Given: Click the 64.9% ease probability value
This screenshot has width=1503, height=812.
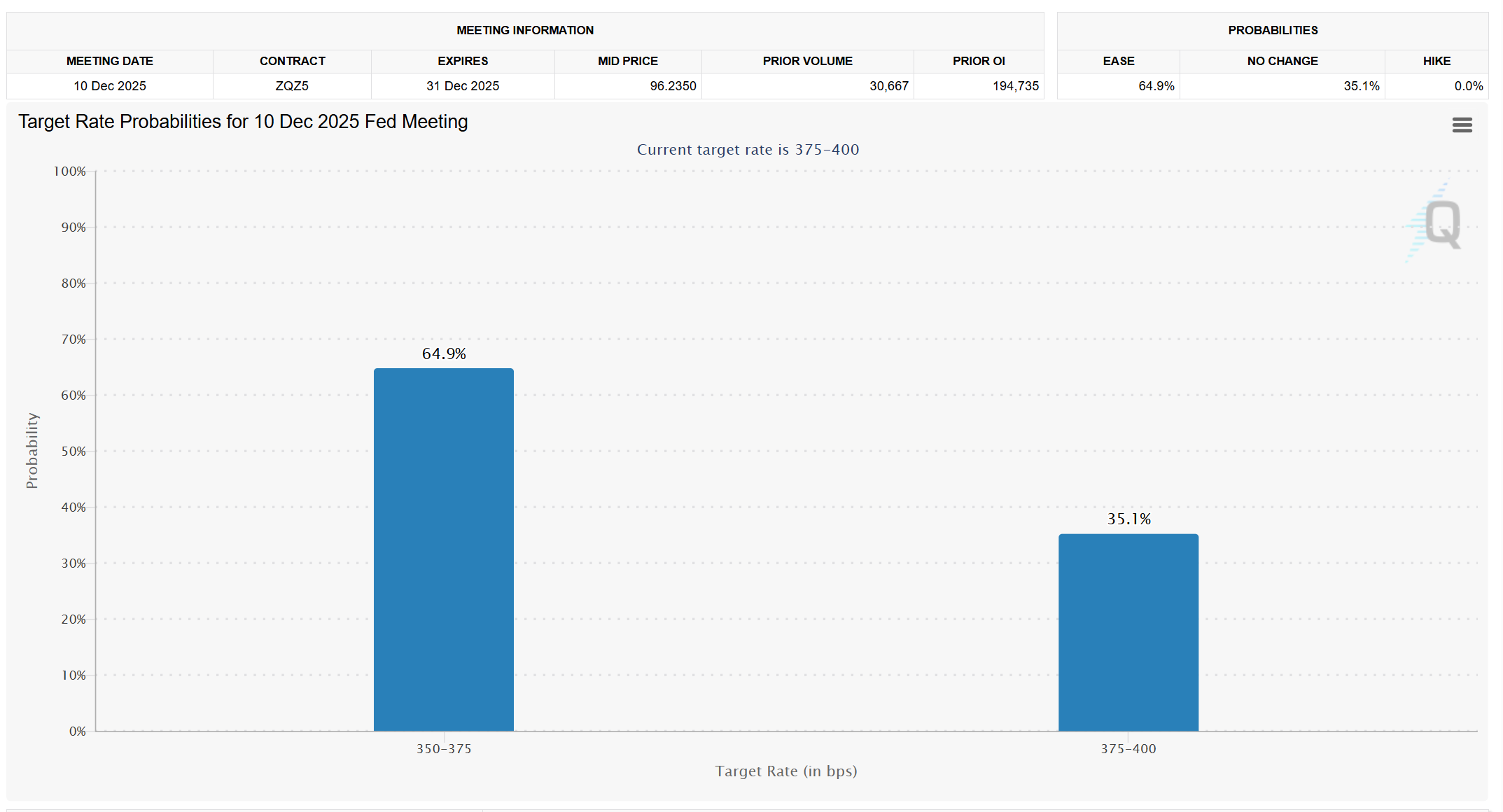Looking at the screenshot, I should click(1155, 85).
